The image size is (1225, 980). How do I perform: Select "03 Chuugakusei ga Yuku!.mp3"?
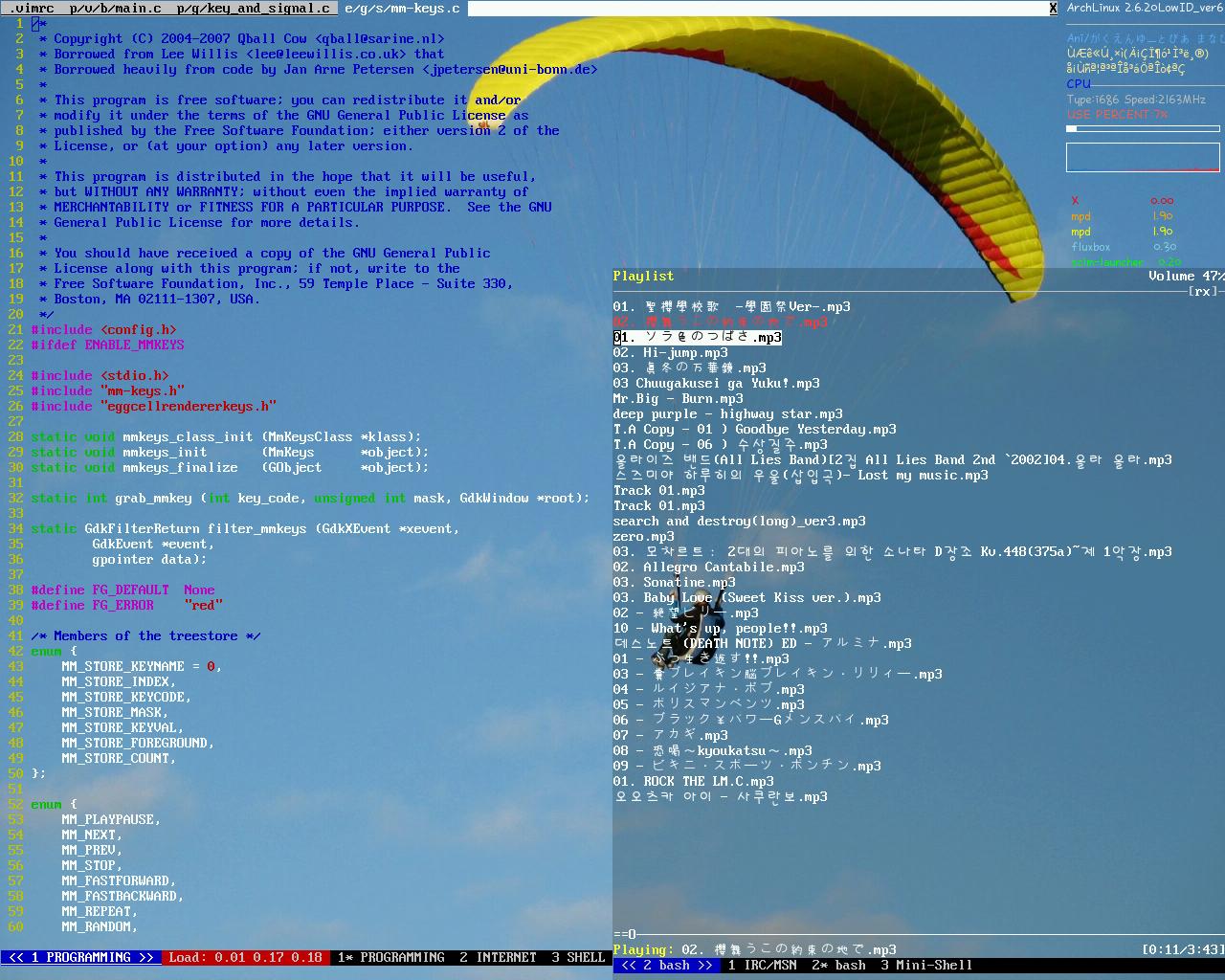717,383
